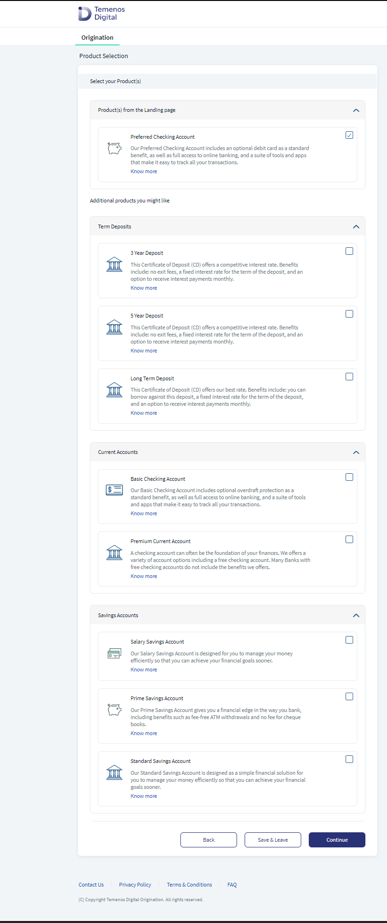Click the dollar card icon for Basic Checking Account

(114, 490)
